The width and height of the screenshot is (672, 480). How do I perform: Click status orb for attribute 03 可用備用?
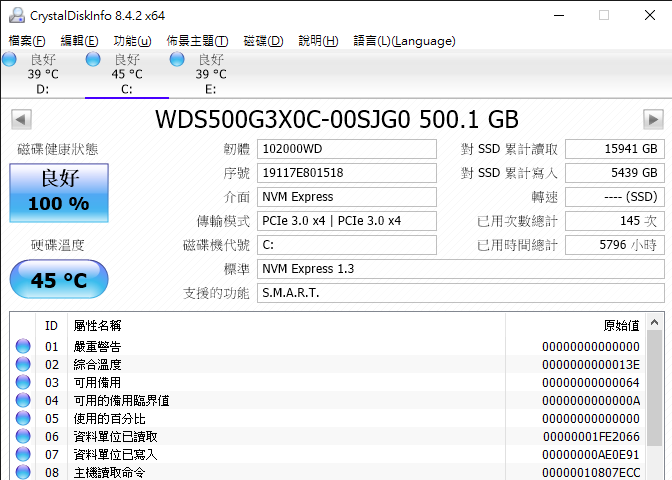23,382
